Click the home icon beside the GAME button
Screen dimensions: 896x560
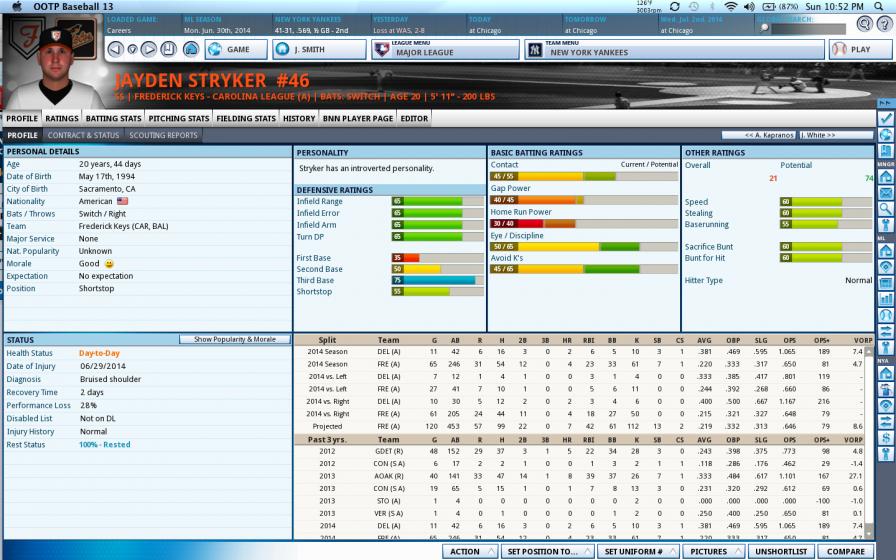pos(191,50)
